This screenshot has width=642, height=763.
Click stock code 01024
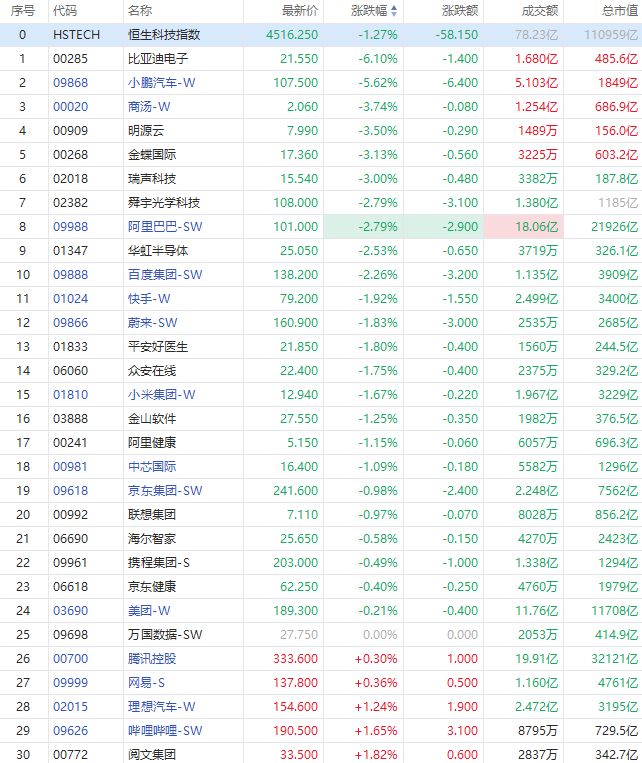[71, 299]
